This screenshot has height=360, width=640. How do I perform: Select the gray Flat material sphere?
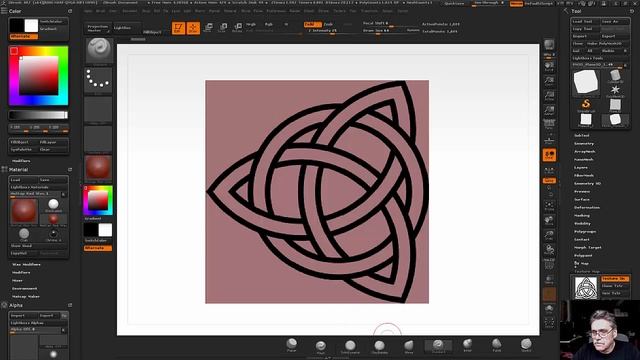pyautogui.click(x=24, y=234)
